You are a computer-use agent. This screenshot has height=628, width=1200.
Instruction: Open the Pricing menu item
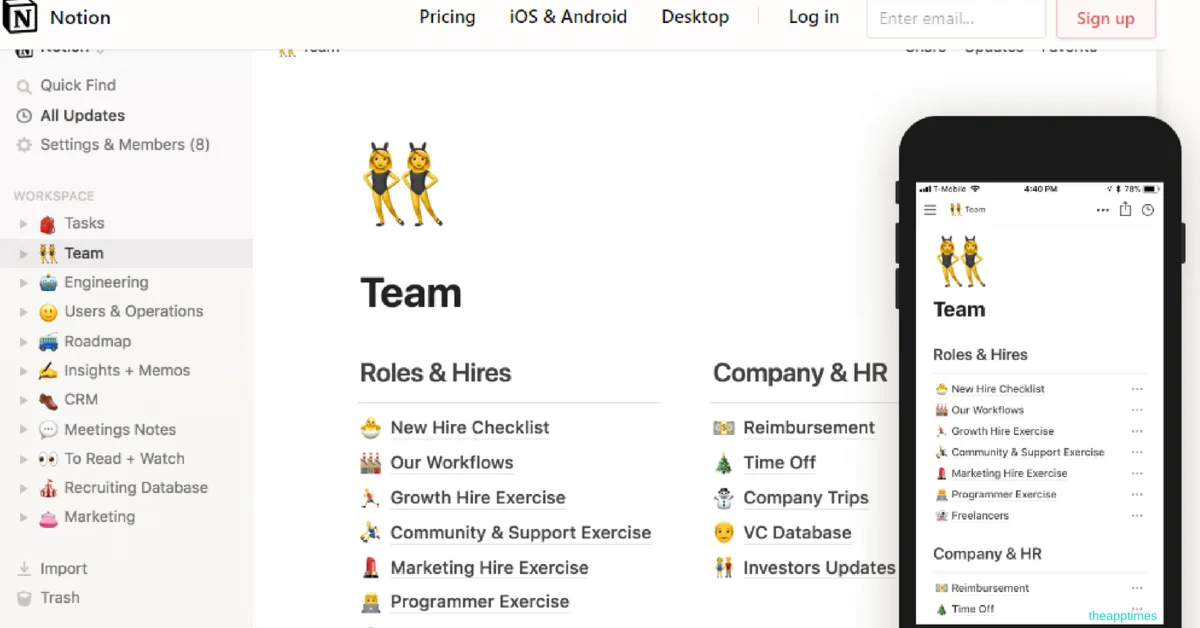click(x=447, y=17)
